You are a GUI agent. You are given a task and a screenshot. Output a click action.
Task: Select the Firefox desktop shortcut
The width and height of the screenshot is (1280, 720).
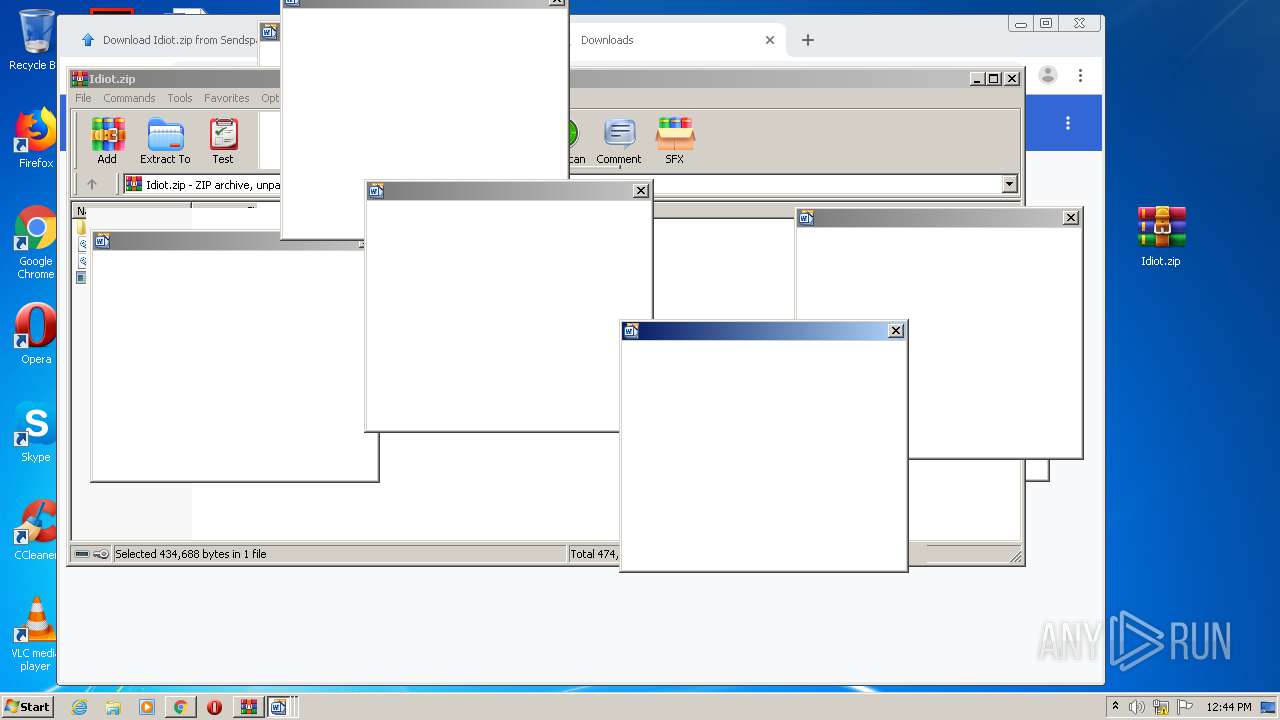pos(36,138)
